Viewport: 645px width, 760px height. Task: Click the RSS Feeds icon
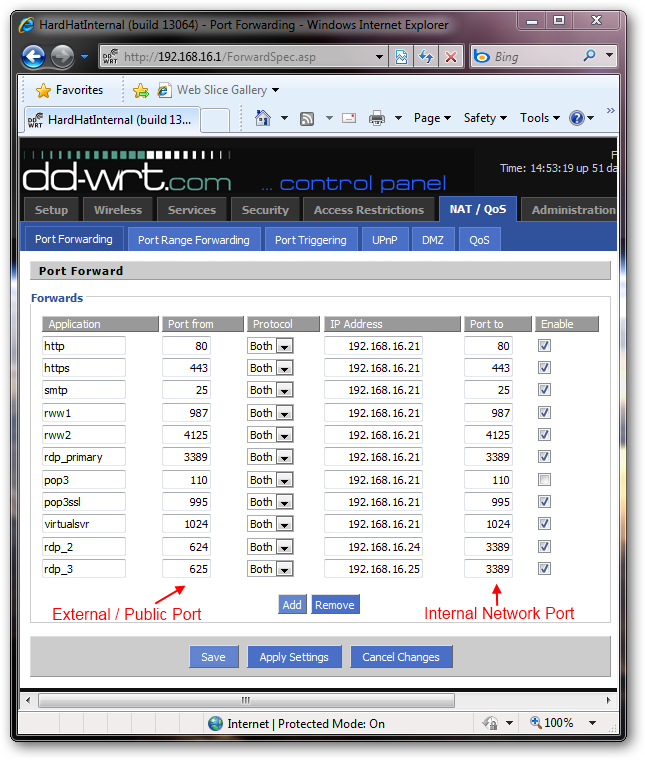(307, 118)
